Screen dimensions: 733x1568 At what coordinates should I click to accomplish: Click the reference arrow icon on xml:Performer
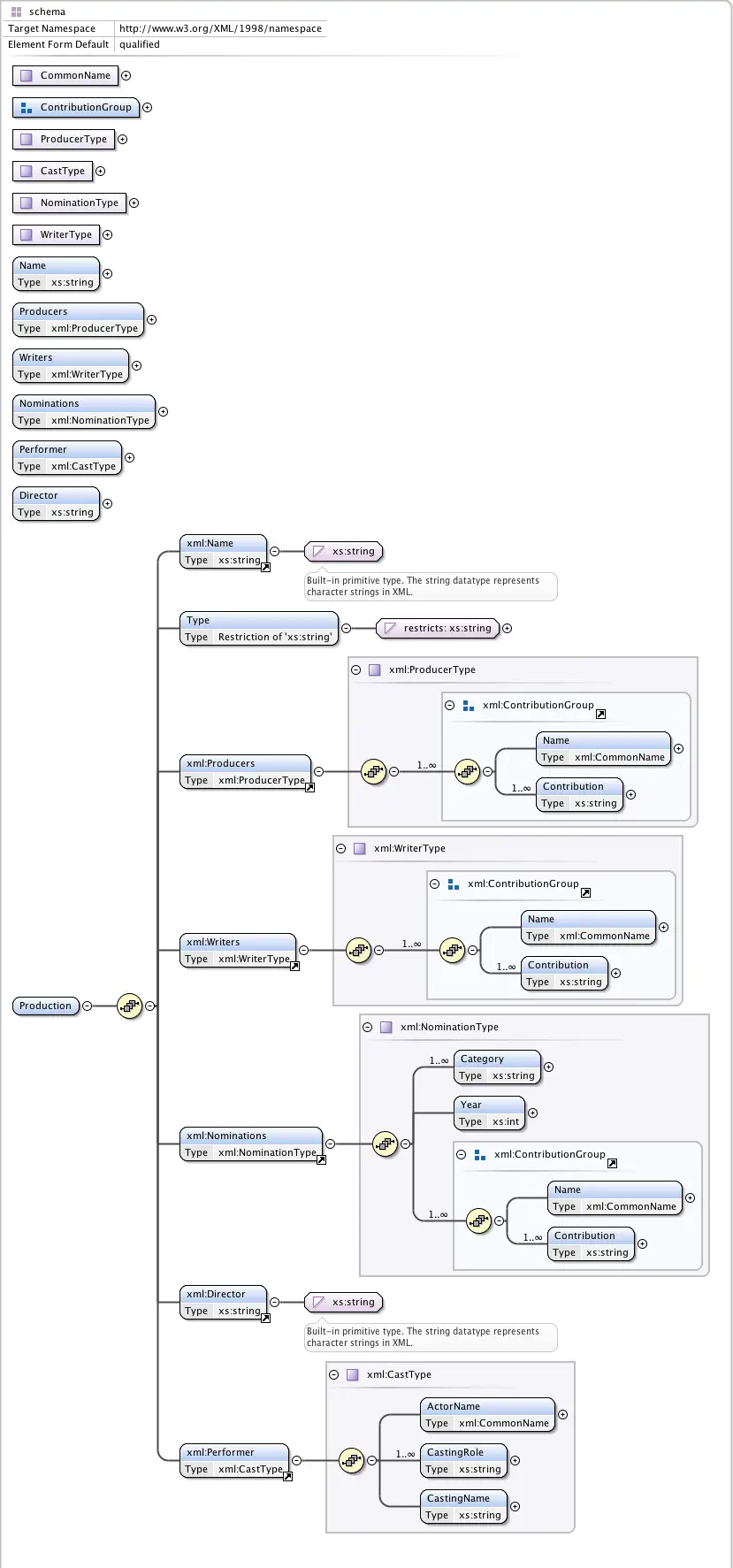pos(287,1476)
